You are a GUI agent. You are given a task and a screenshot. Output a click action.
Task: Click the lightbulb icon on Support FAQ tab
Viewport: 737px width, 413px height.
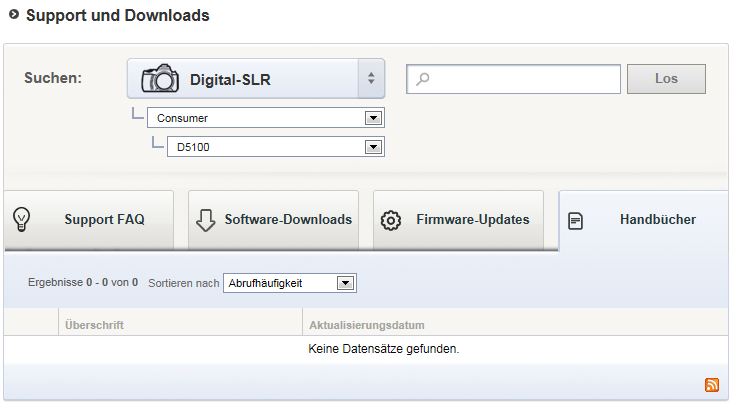(22, 219)
